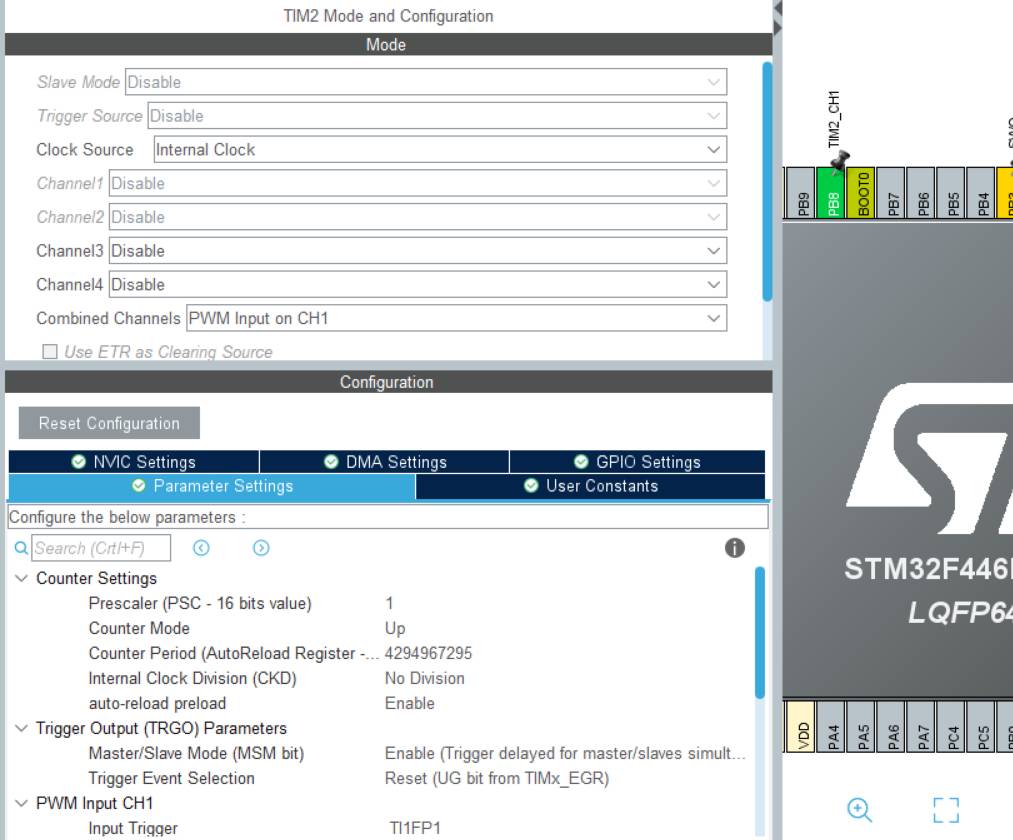1013x840 pixels.
Task: Open the User Constants tab
Action: tap(590, 486)
